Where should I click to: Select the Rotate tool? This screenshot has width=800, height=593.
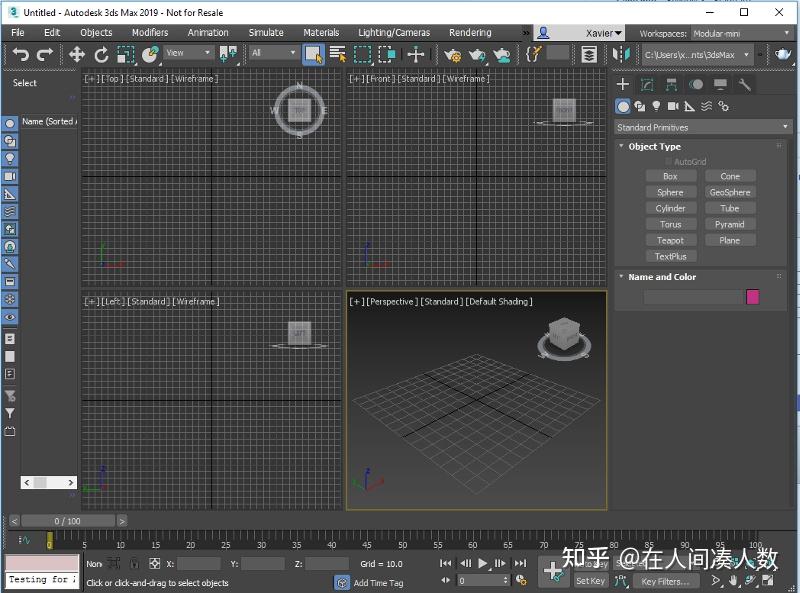(101, 54)
